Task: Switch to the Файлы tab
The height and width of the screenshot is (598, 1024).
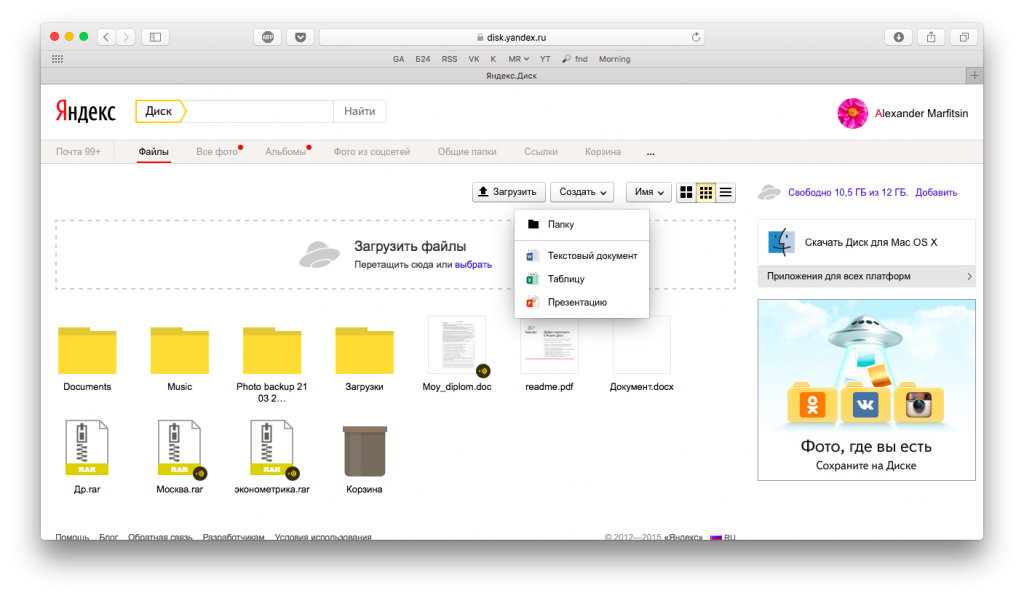Action: pyautogui.click(x=153, y=151)
